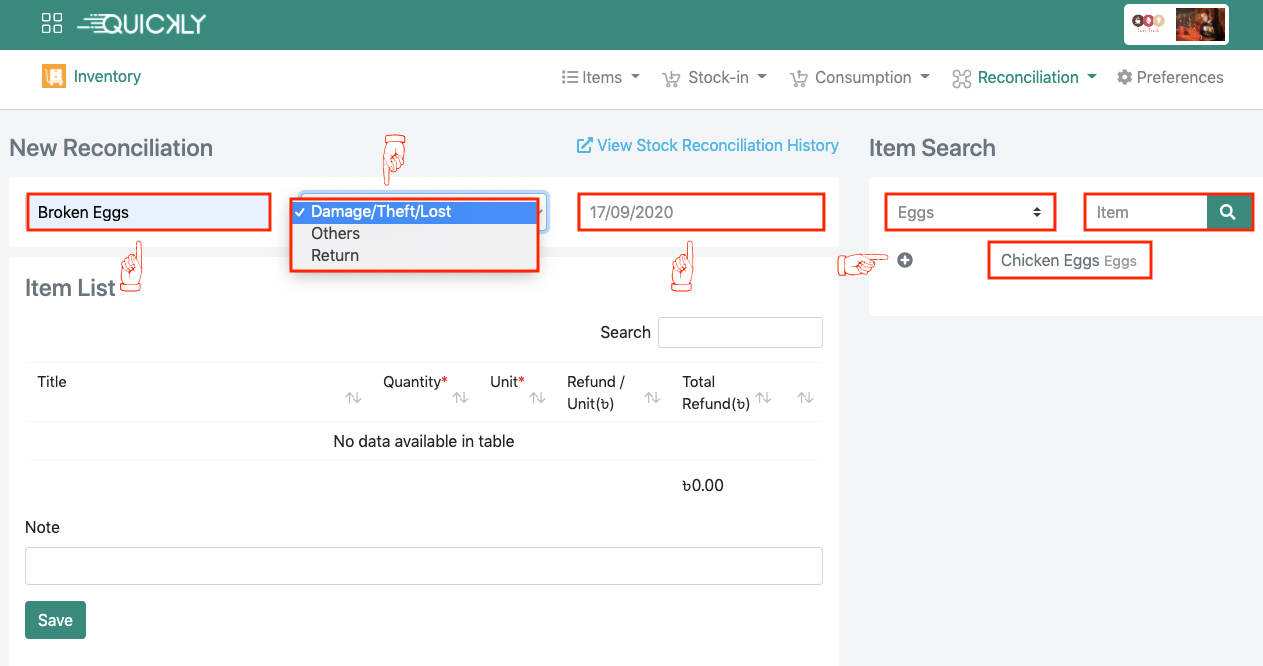
Task: Open the Eggs category selector
Action: point(969,212)
